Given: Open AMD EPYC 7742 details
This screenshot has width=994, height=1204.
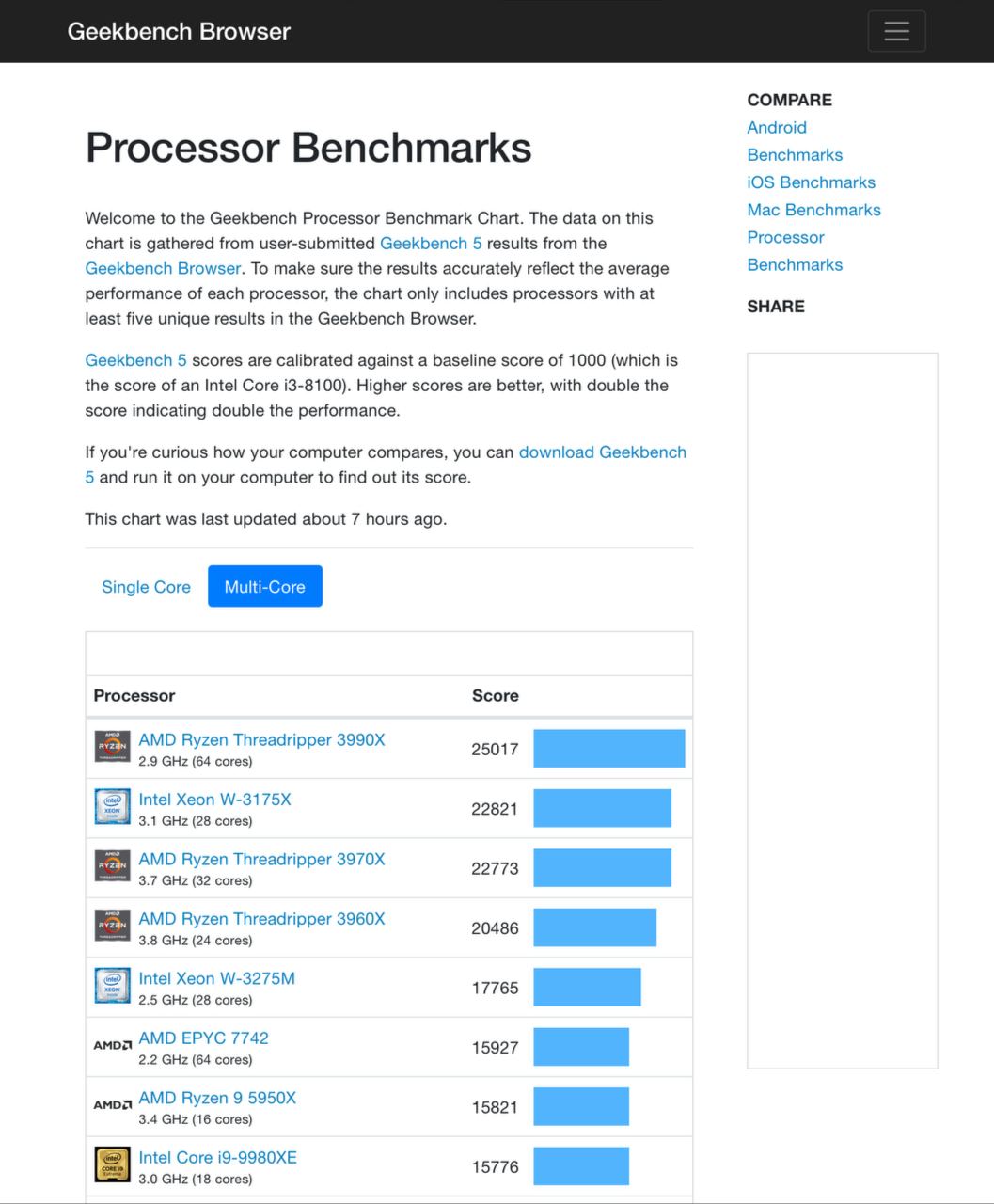Looking at the screenshot, I should [203, 1038].
